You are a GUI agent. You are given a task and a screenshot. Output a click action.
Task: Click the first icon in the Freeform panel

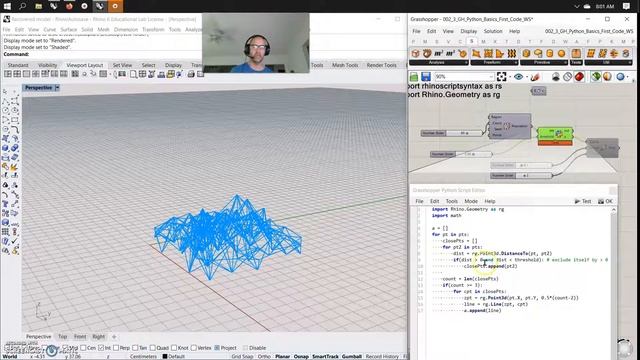pyautogui.click(x=476, y=53)
